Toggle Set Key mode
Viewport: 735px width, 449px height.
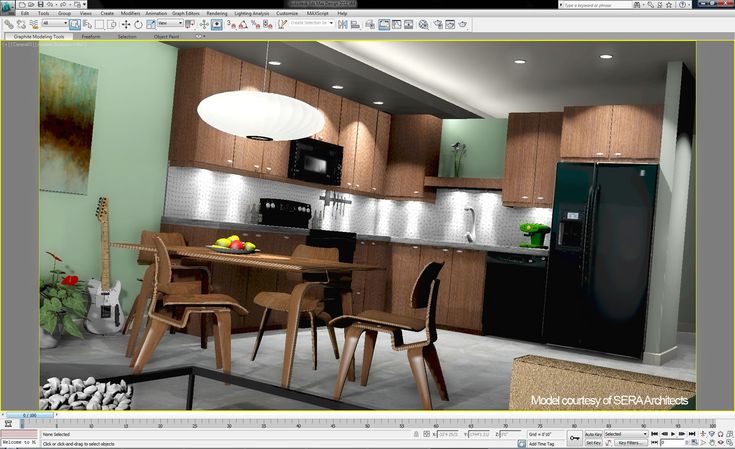pos(592,443)
